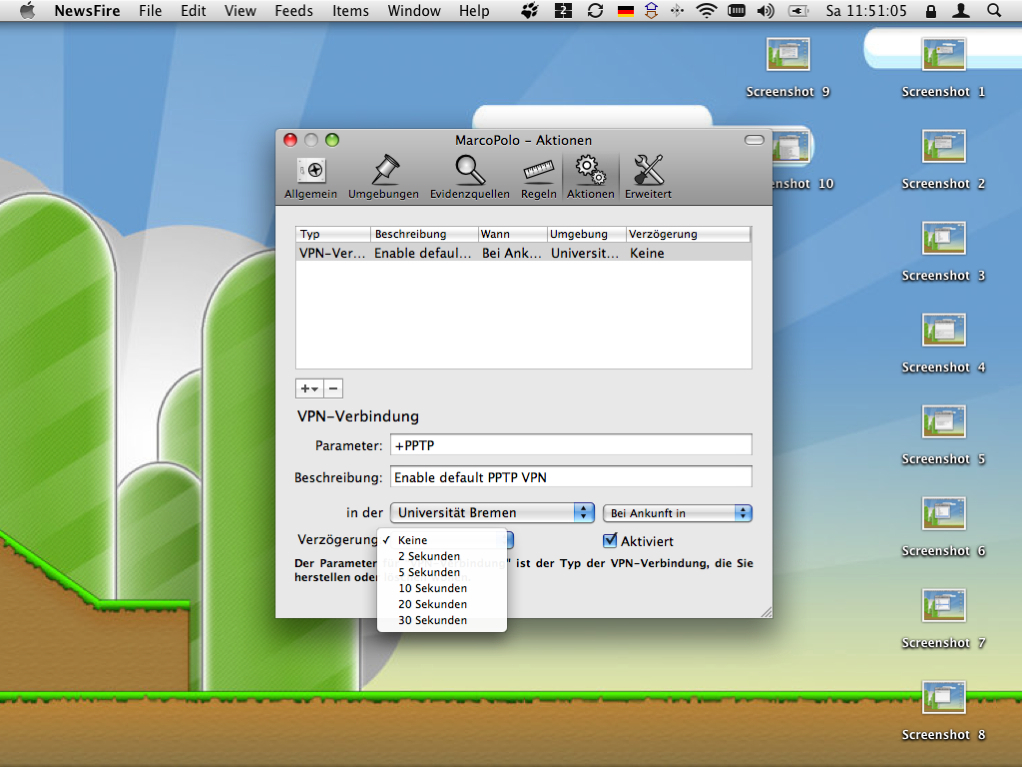1022x767 pixels.
Task: Remove selected action with minus button
Action: pos(333,388)
